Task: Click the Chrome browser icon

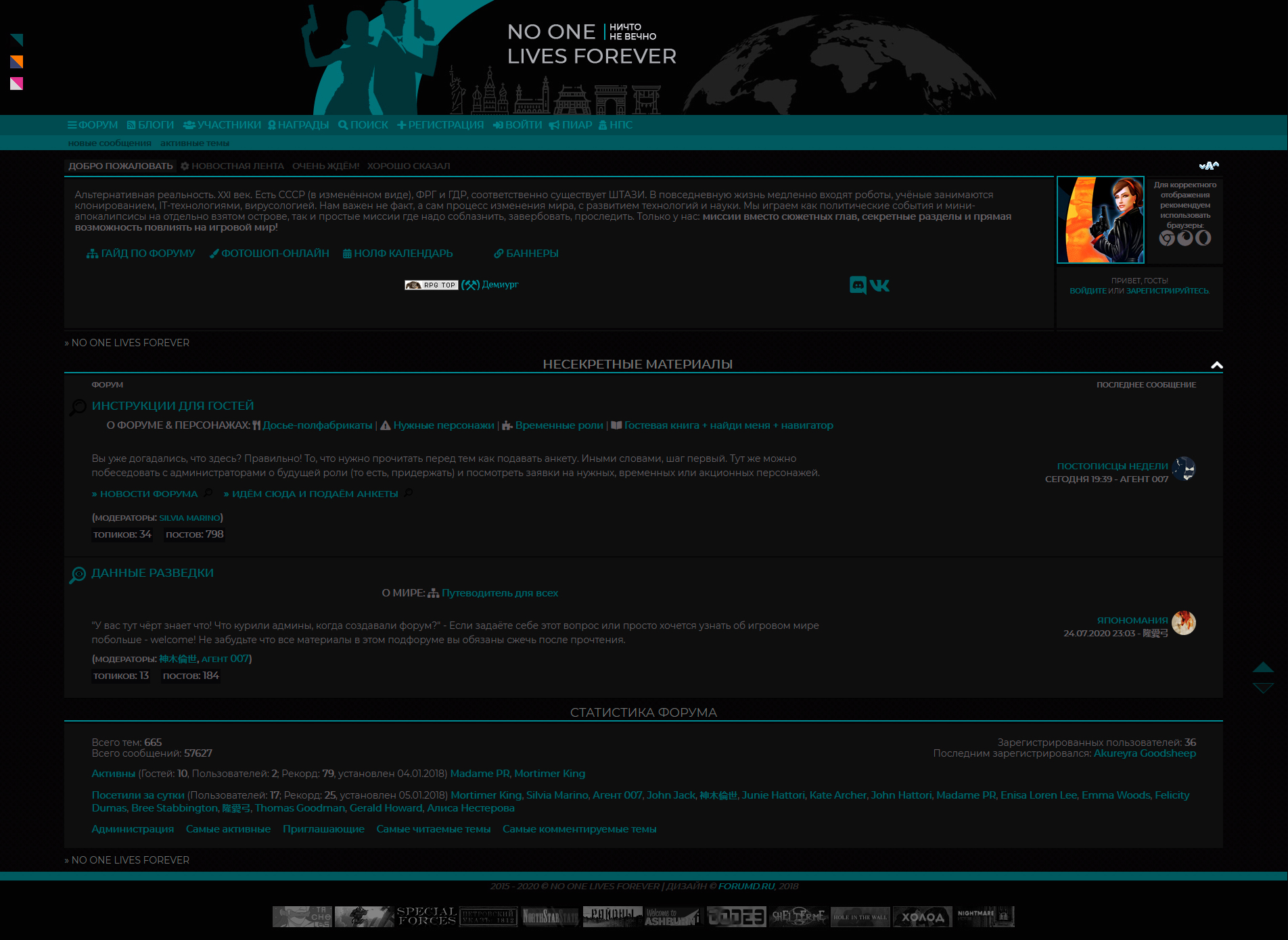Action: tap(1167, 238)
